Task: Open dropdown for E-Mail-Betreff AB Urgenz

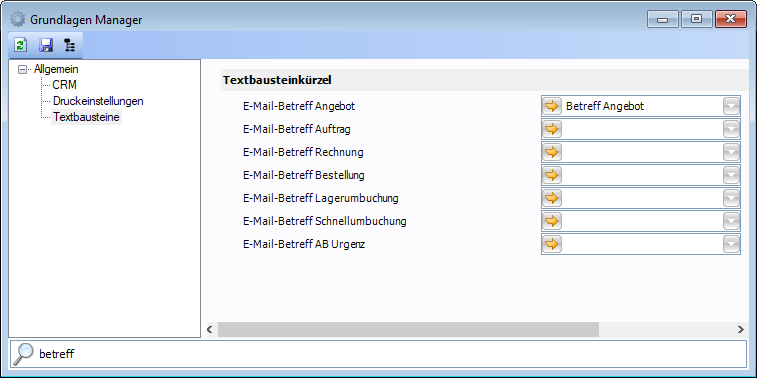Action: click(x=731, y=244)
